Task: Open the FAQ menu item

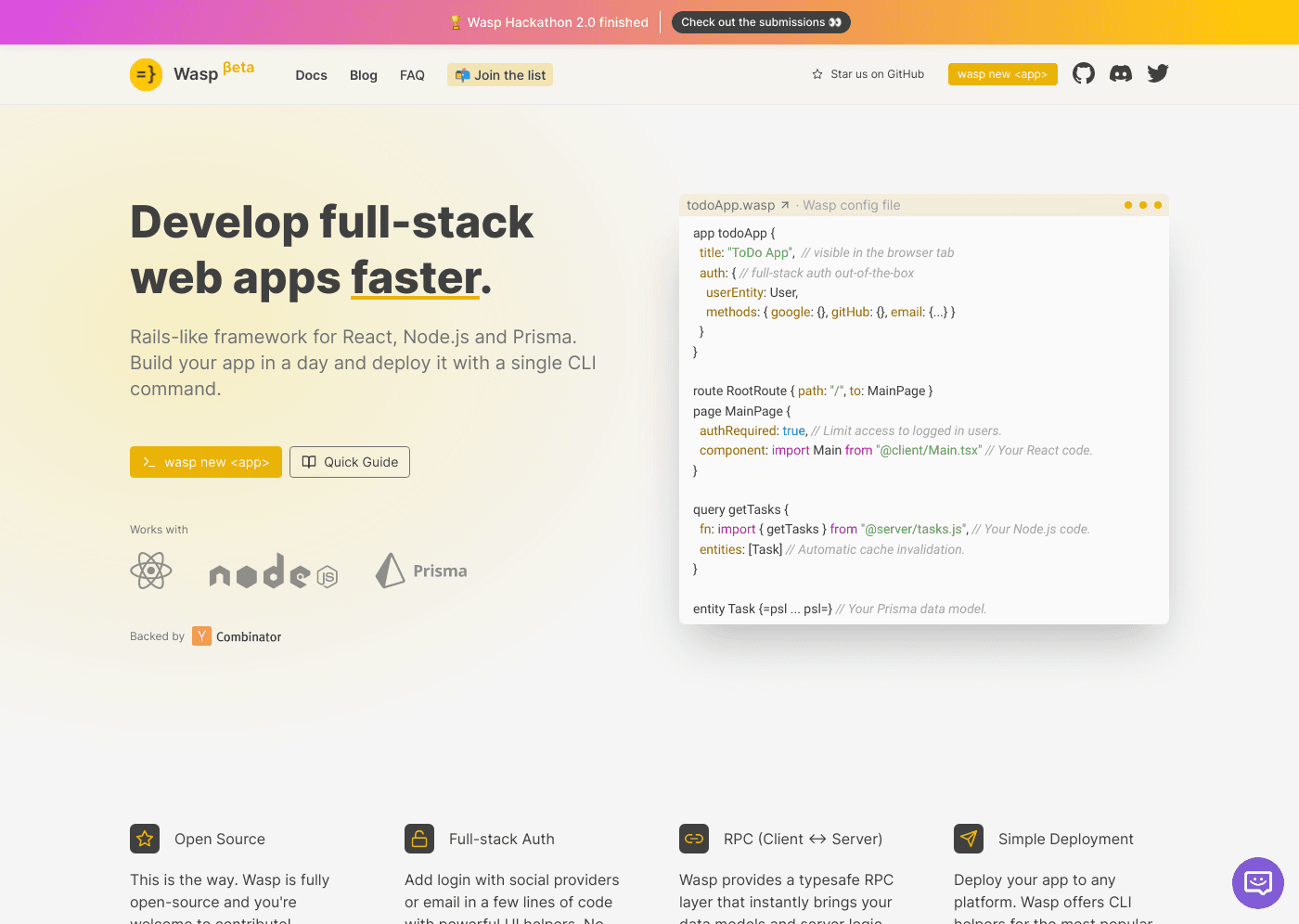Action: click(412, 75)
